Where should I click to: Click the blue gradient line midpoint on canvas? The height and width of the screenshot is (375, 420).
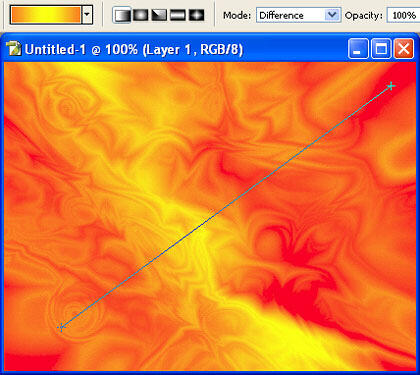click(x=226, y=207)
